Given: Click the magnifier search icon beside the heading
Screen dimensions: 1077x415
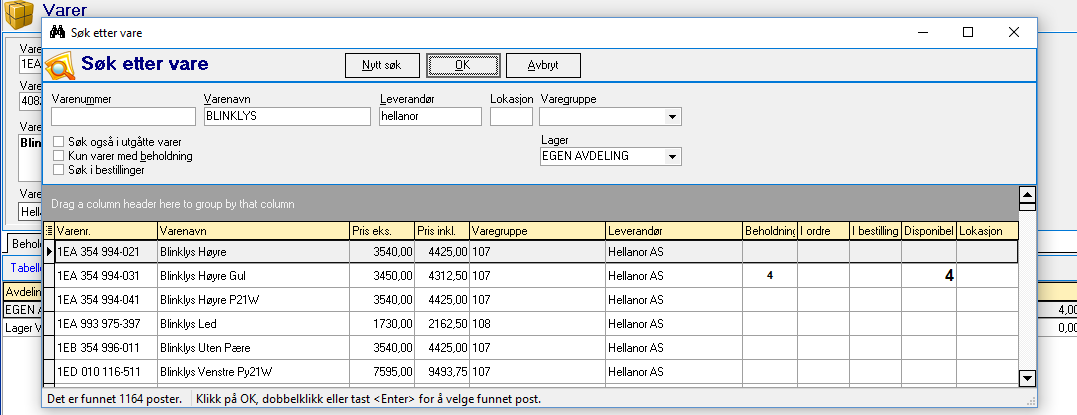Looking at the screenshot, I should pos(62,65).
